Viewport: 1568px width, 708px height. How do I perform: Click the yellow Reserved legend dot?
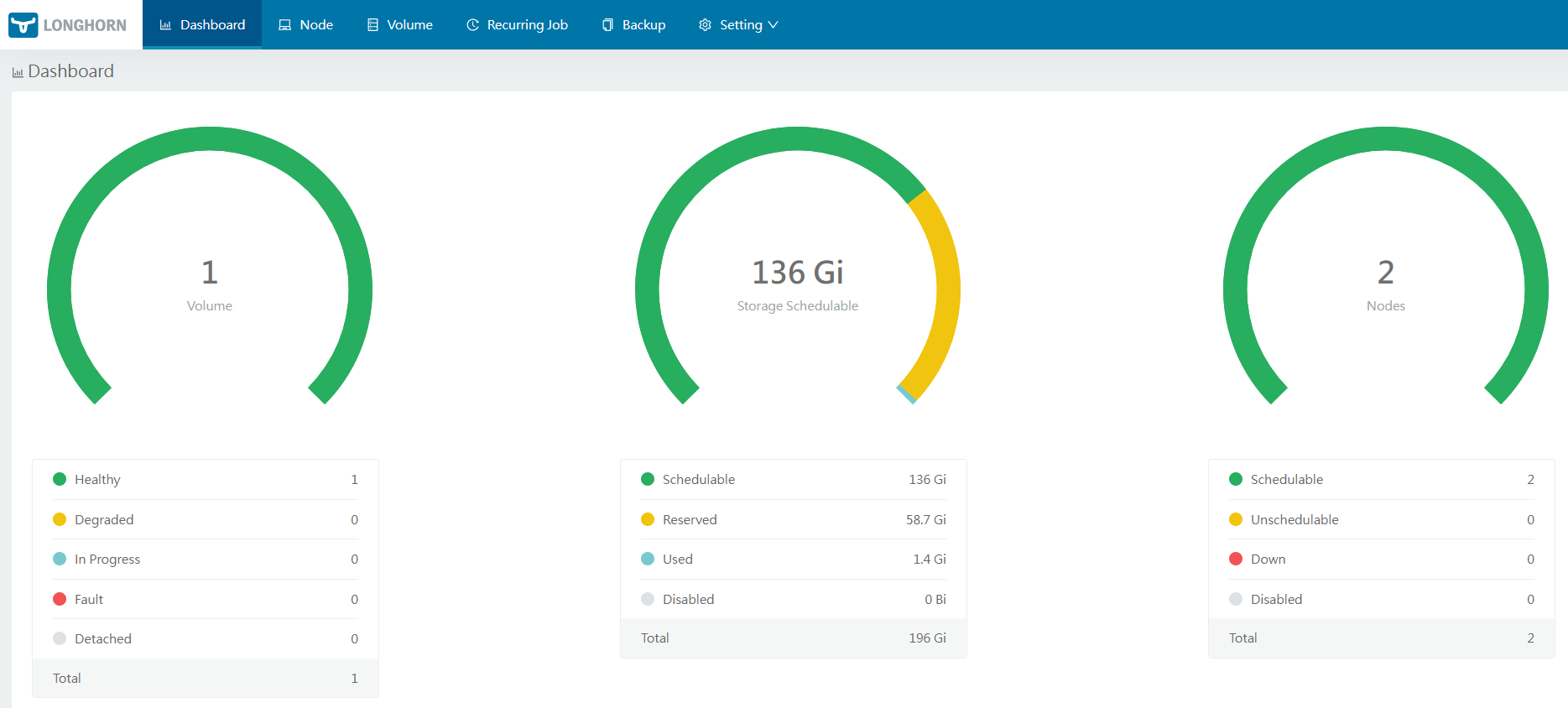tap(648, 519)
